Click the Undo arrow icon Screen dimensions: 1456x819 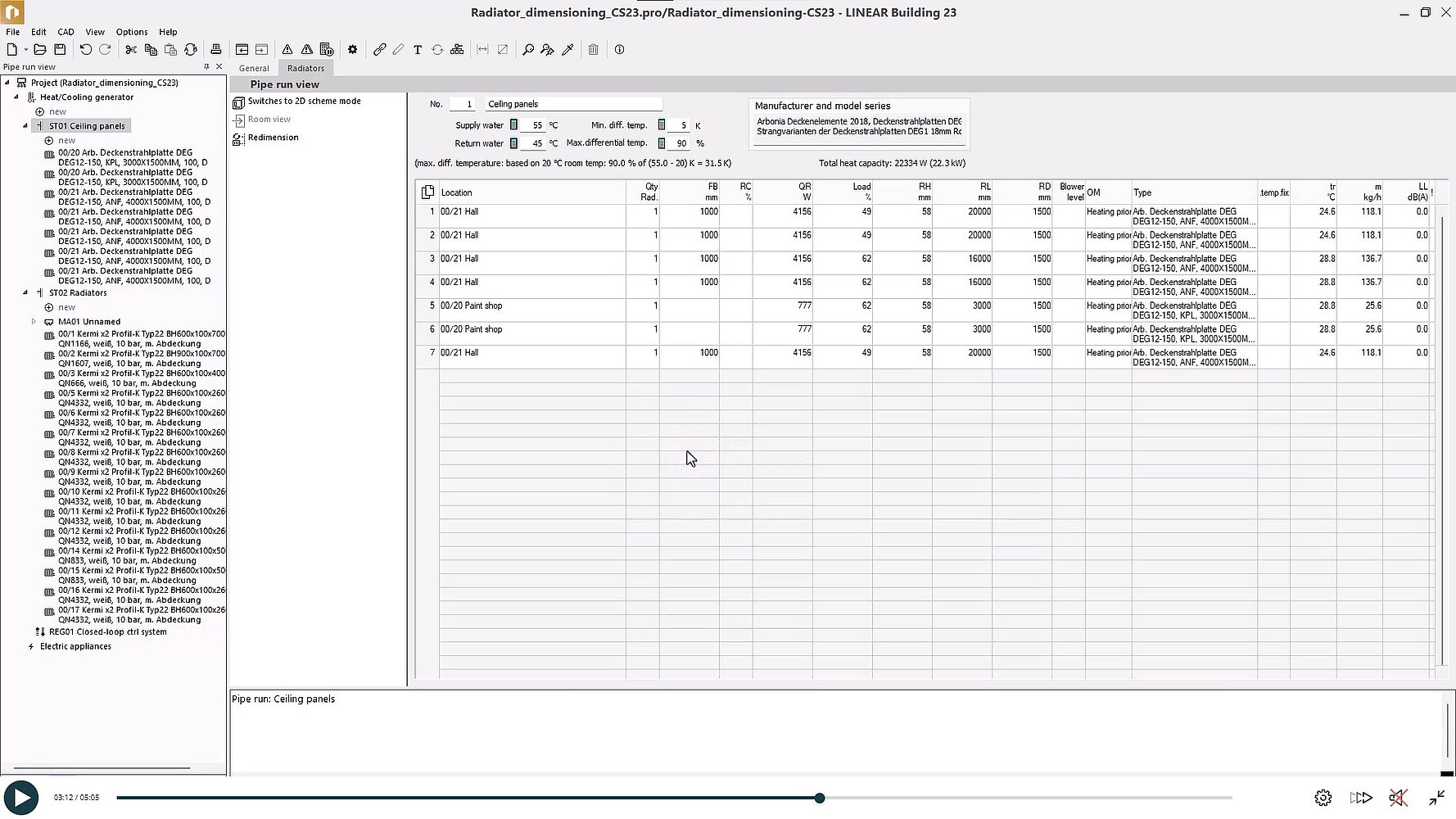point(85,50)
